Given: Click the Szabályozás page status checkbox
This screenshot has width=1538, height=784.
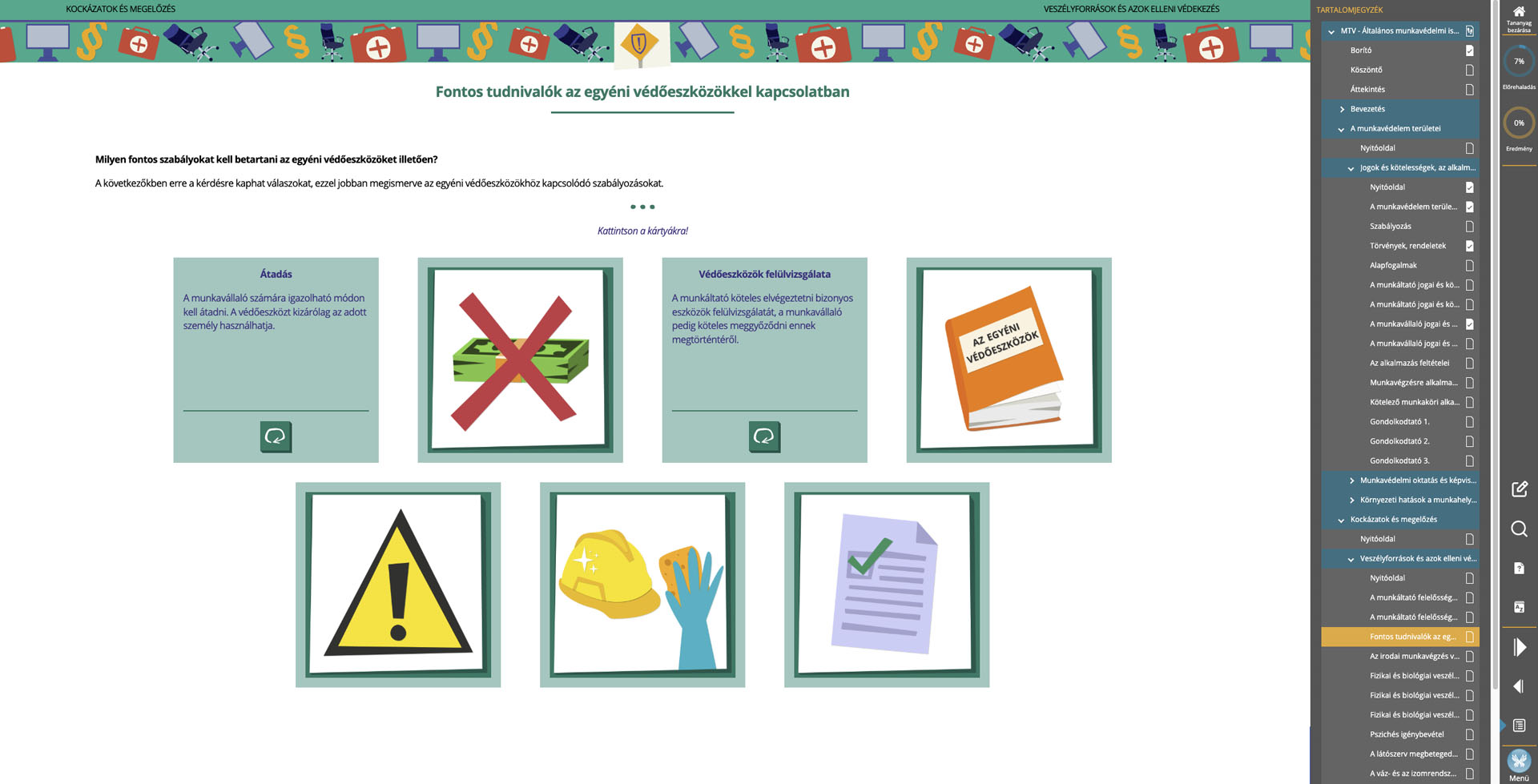Looking at the screenshot, I should click(1469, 227).
